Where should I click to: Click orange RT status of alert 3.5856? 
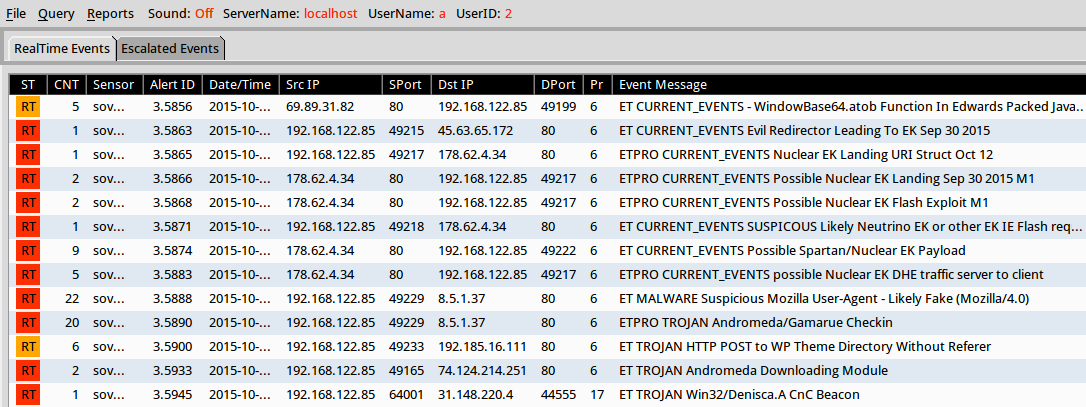(28, 107)
